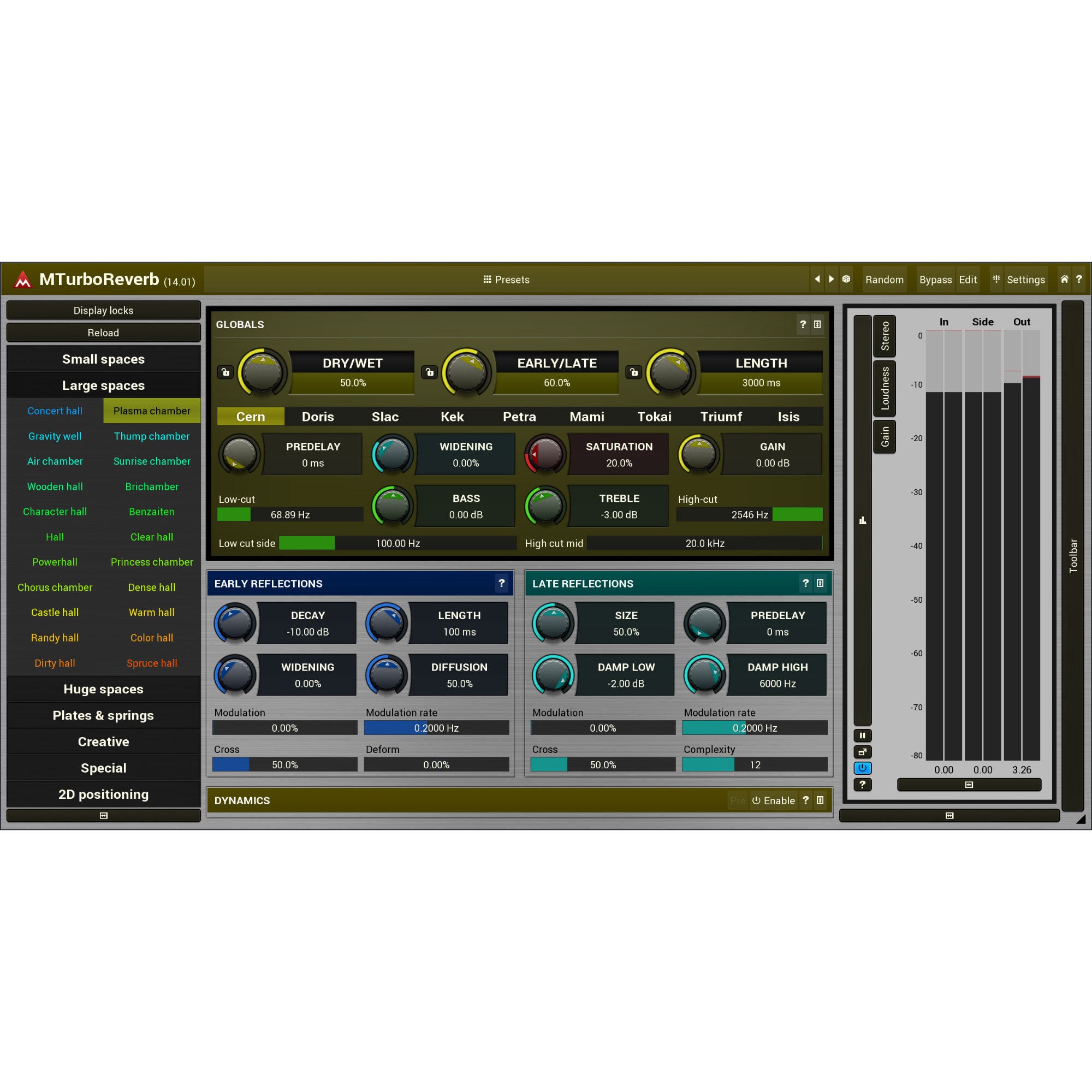This screenshot has width=1092, height=1092.
Task: Toggle the Early/Late lock icon
Action: [x=430, y=372]
